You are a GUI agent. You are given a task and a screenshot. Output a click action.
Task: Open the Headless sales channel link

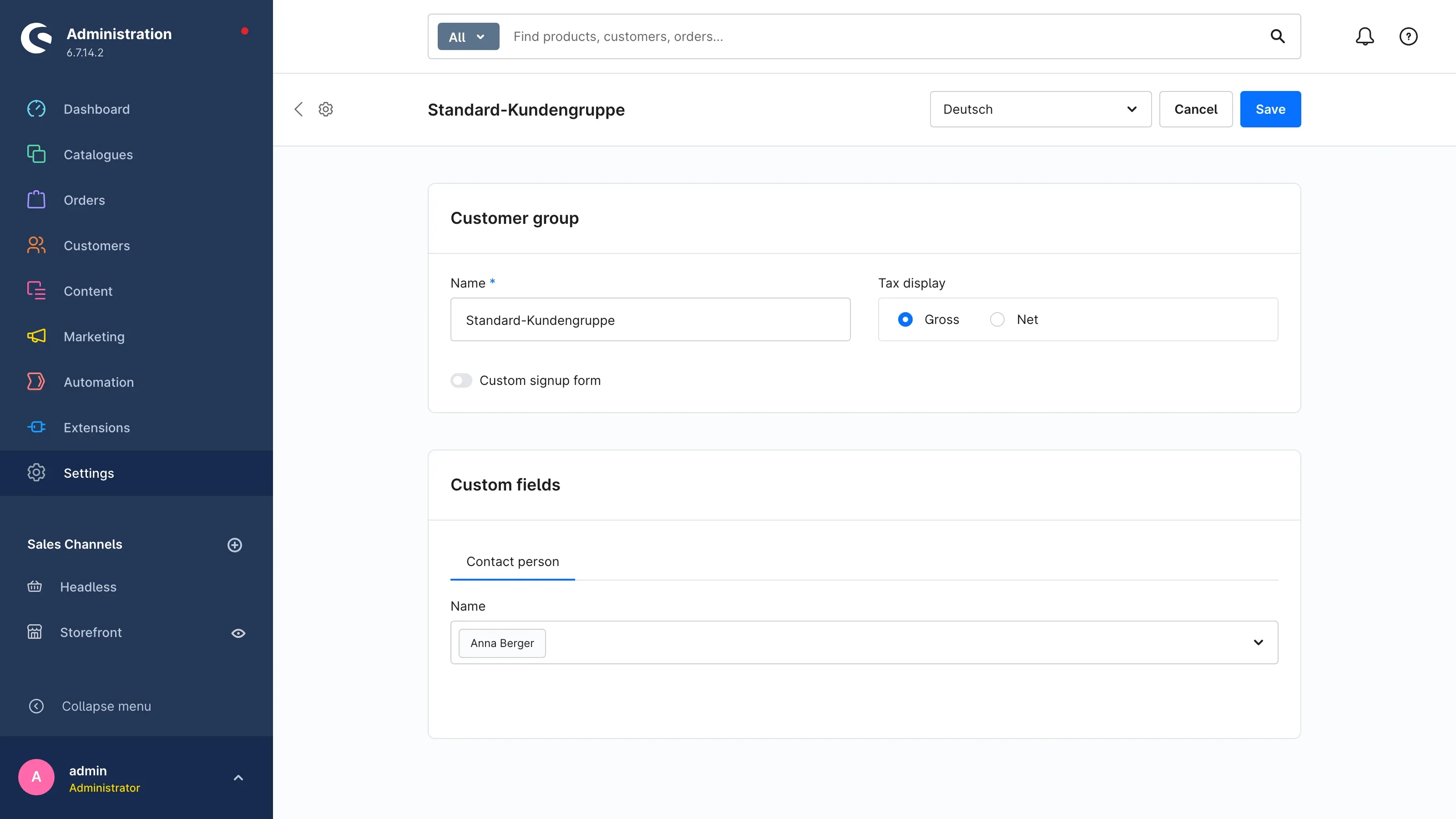[88, 586]
